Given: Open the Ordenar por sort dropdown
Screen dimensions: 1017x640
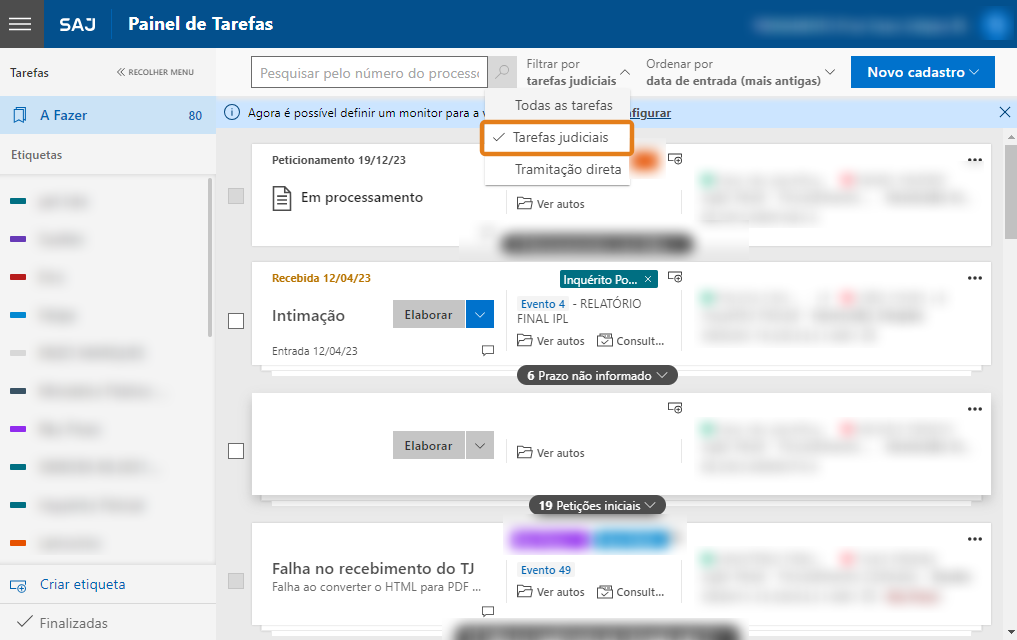Looking at the screenshot, I should [740, 72].
